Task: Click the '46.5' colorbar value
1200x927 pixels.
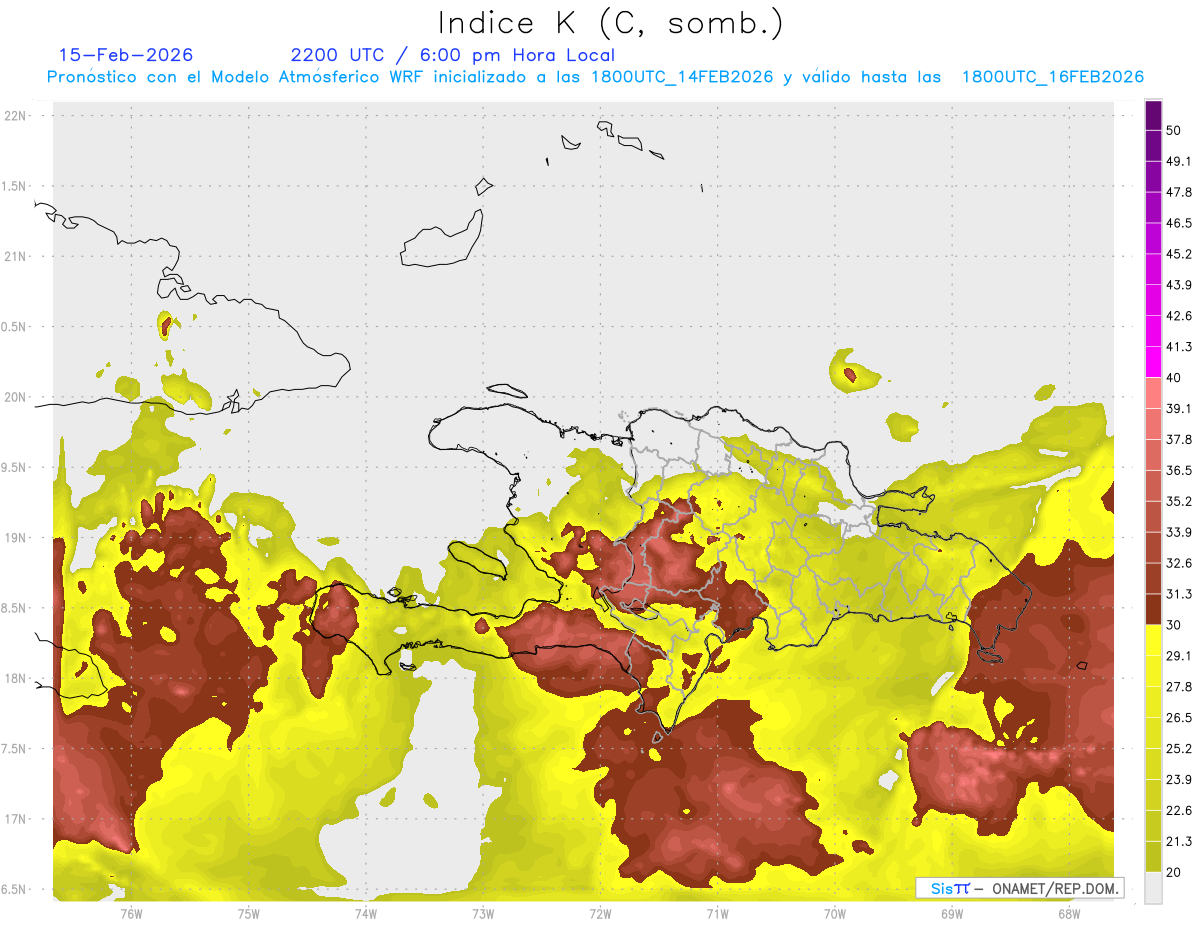Action: tap(1179, 223)
